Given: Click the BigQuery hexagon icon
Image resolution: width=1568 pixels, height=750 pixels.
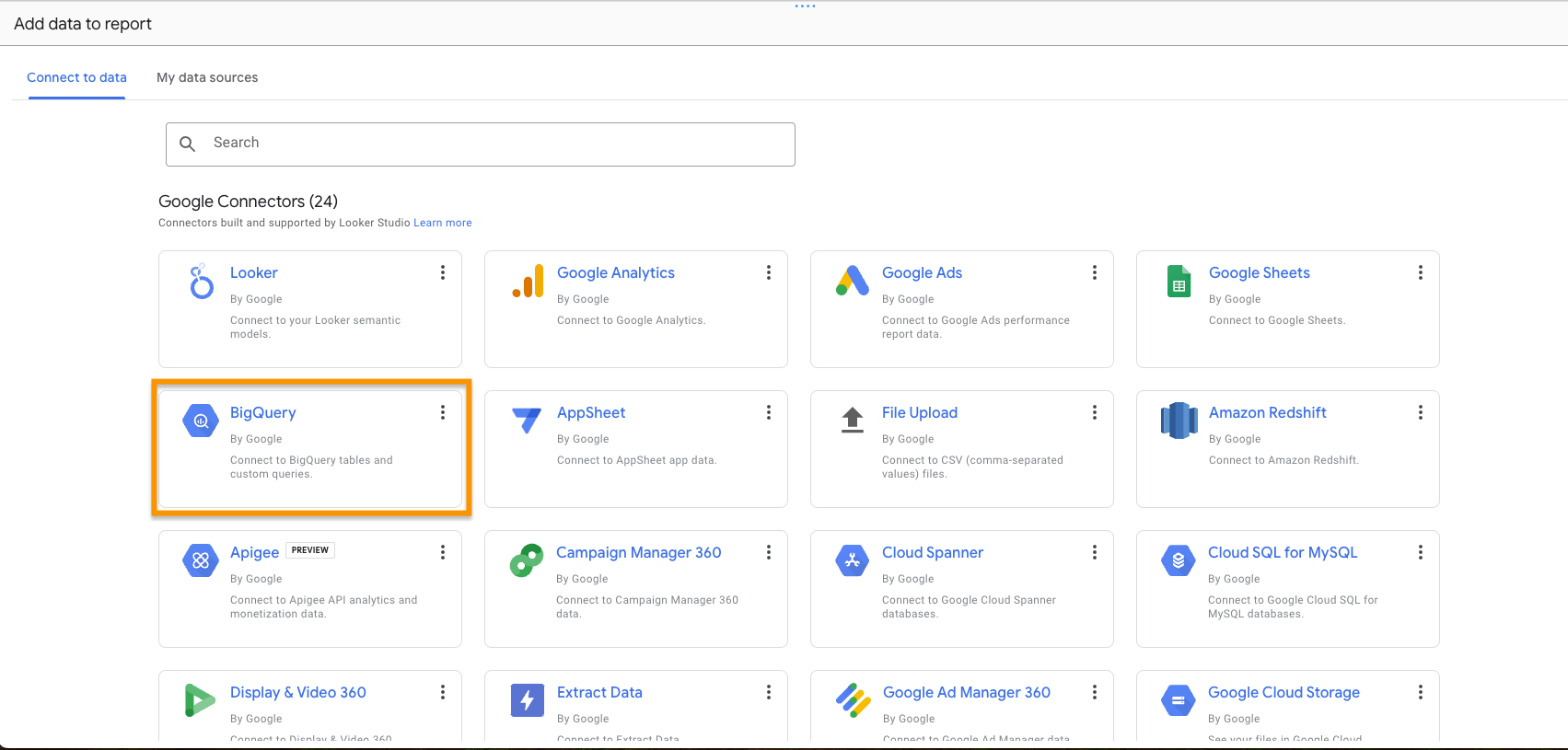Looking at the screenshot, I should (201, 421).
